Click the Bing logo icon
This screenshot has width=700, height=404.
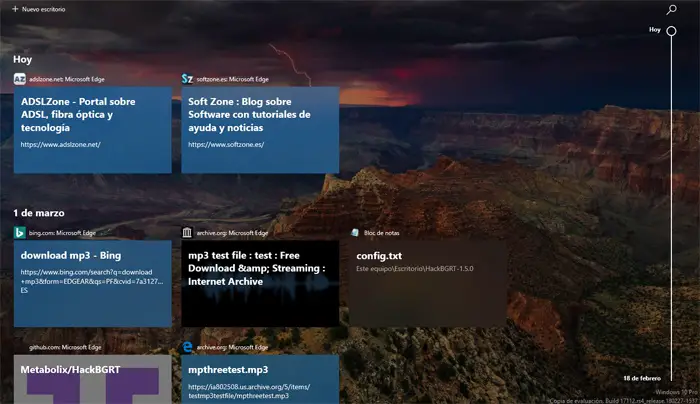[20, 233]
